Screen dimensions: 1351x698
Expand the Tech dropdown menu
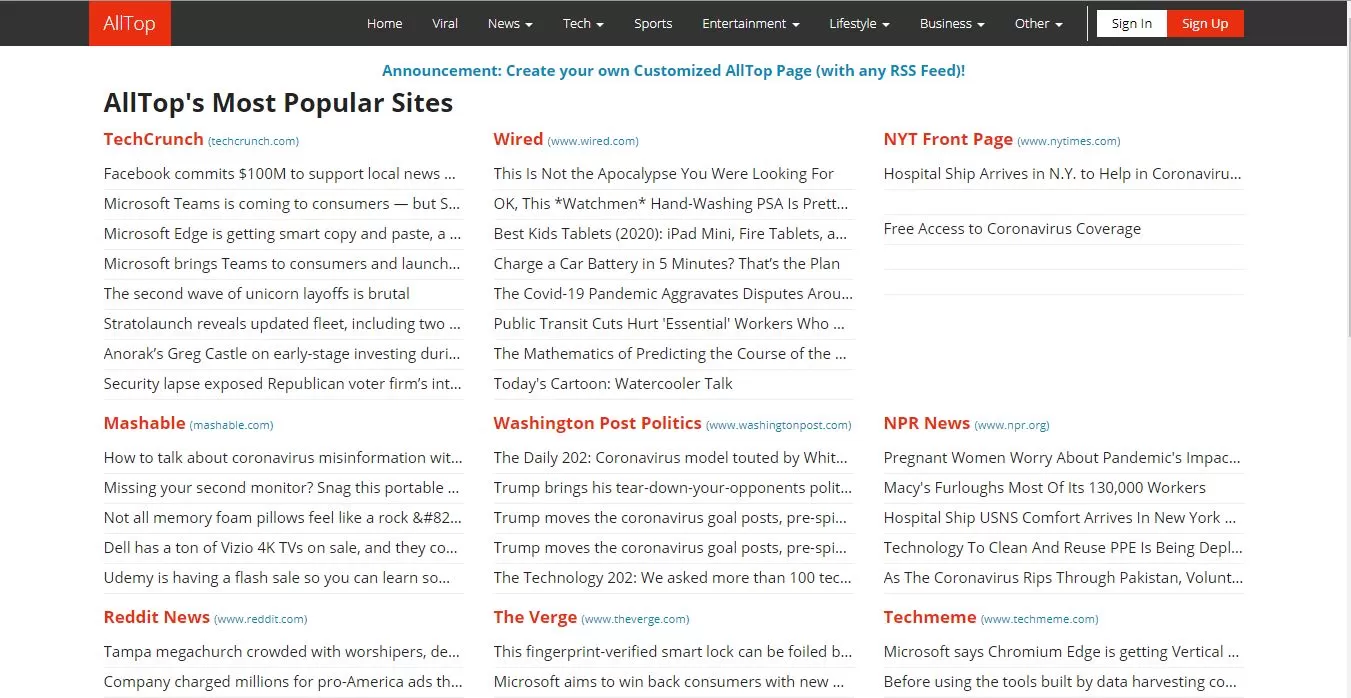[x=583, y=23]
